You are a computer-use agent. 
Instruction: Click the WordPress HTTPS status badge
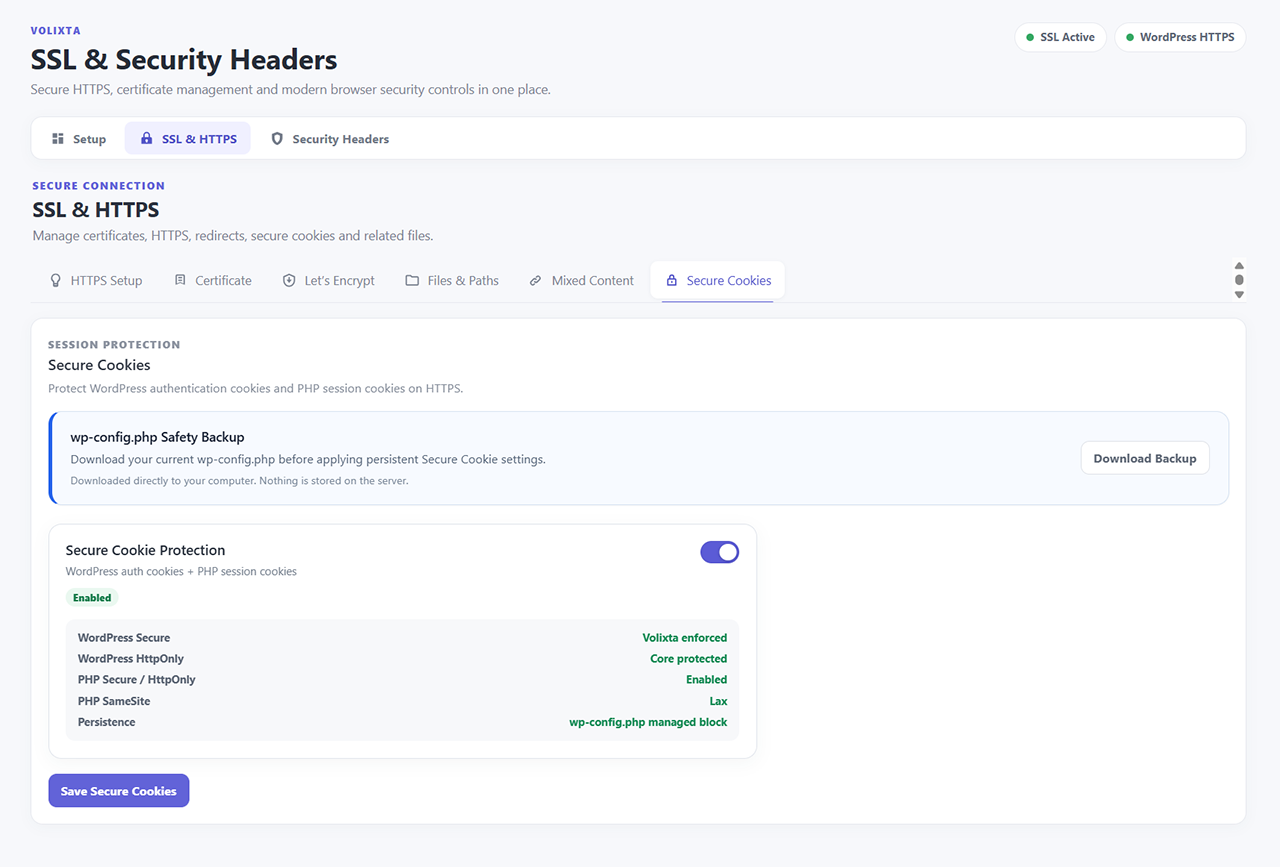pyautogui.click(x=1180, y=38)
